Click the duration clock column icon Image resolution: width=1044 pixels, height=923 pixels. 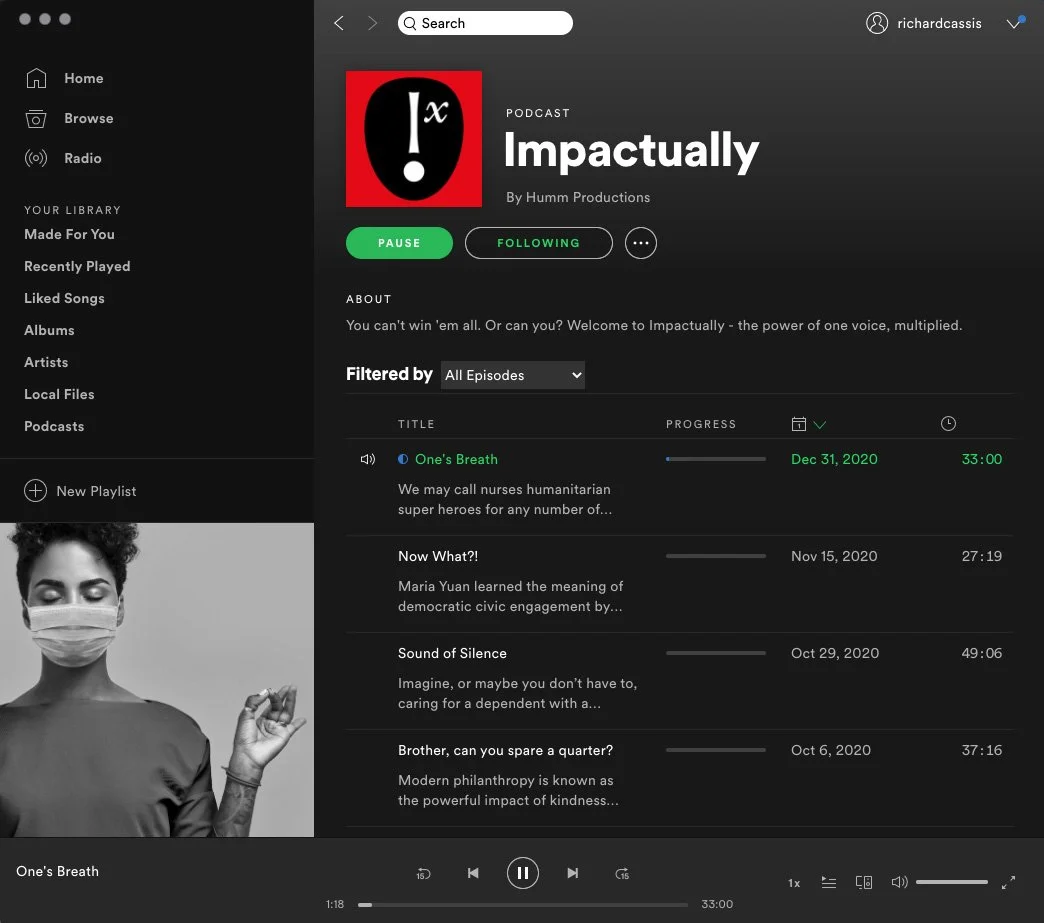948,424
